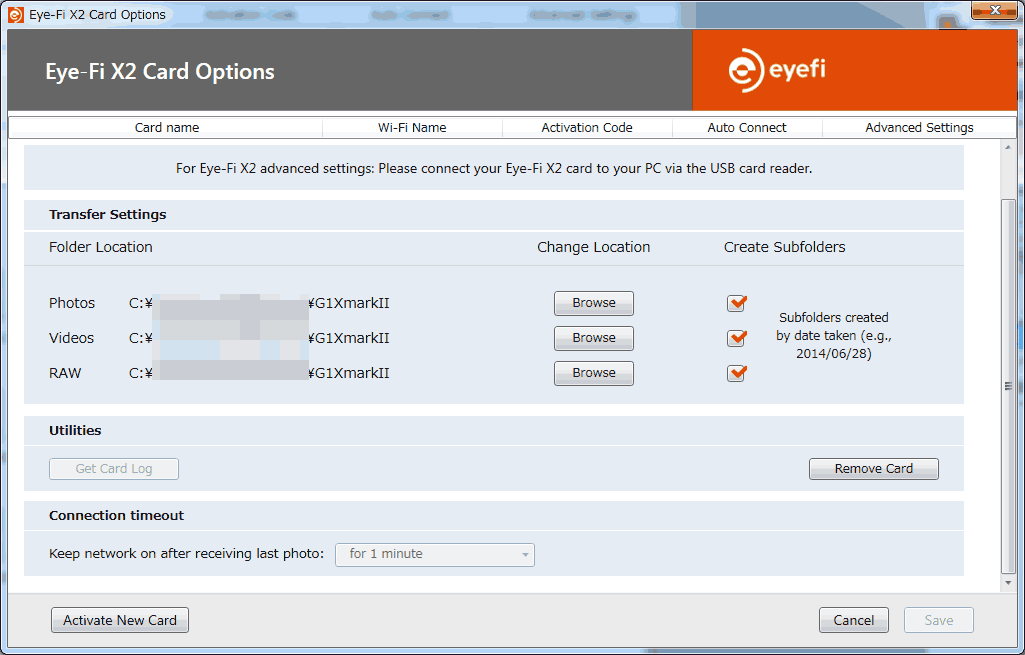Image resolution: width=1025 pixels, height=655 pixels.
Task: Click the scroll up arrow of scrollbar
Action: click(x=1008, y=148)
